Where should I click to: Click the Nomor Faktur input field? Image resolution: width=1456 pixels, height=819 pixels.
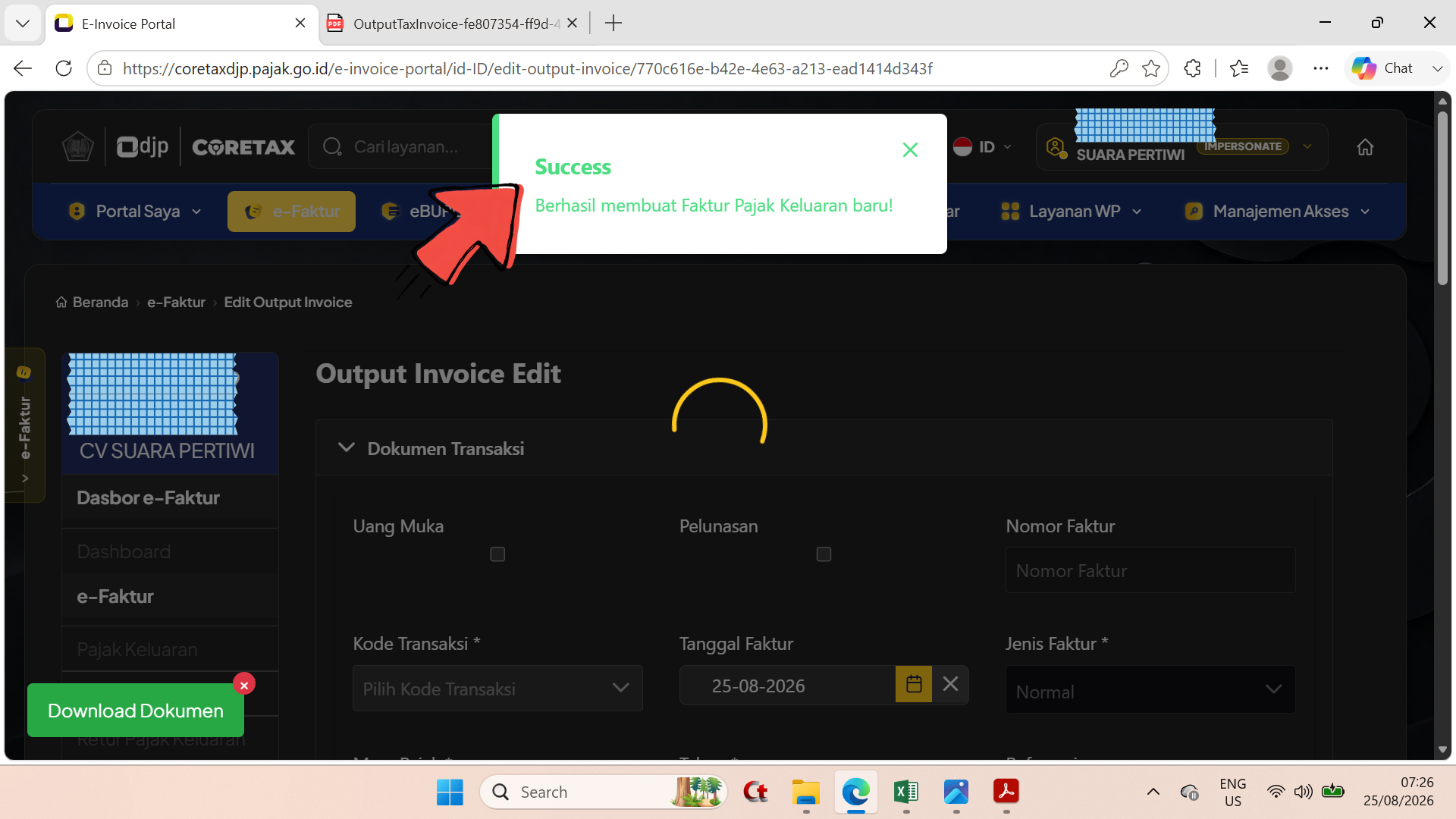tap(1150, 570)
